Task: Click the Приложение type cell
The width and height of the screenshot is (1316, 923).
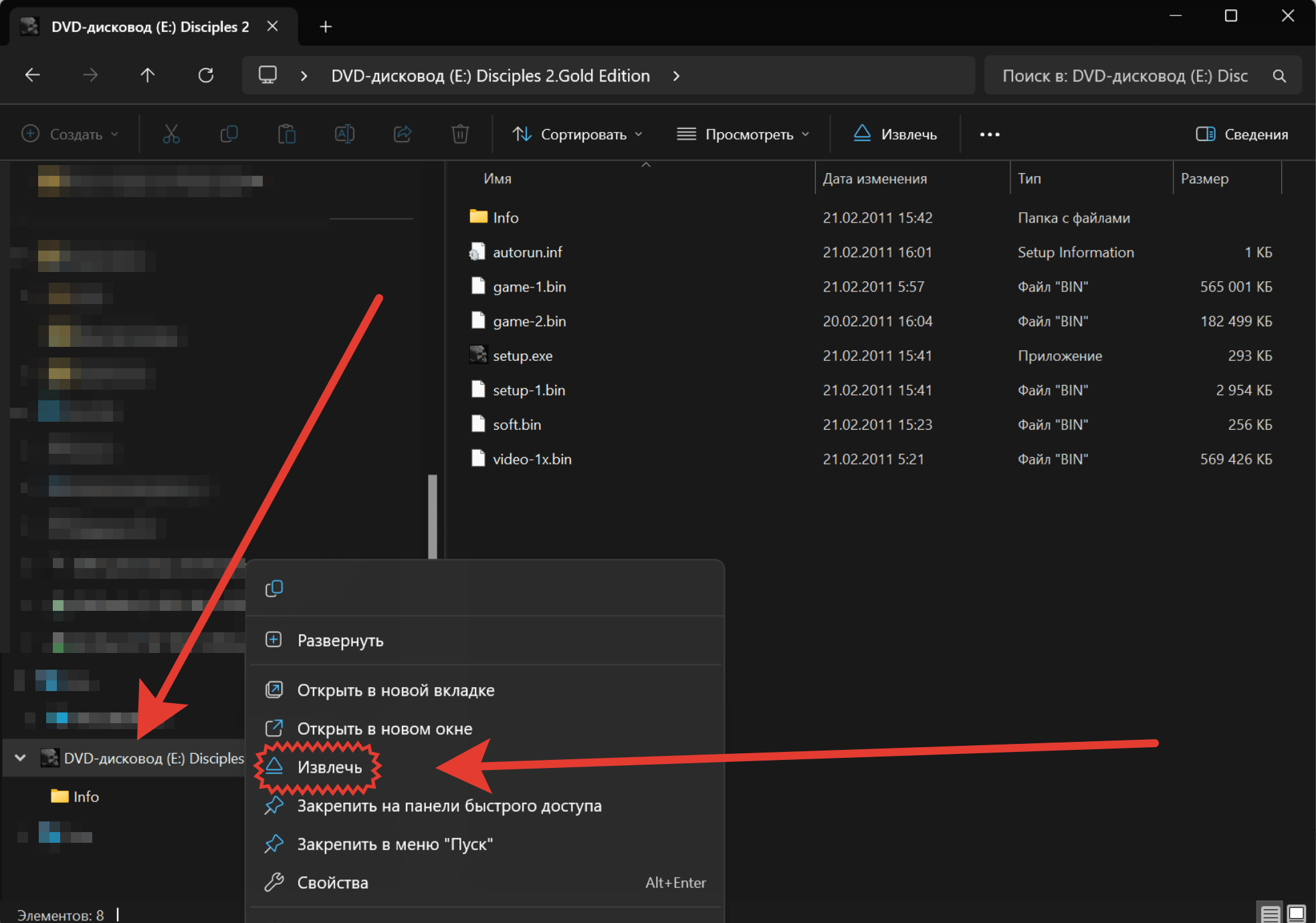Action: (x=1060, y=356)
